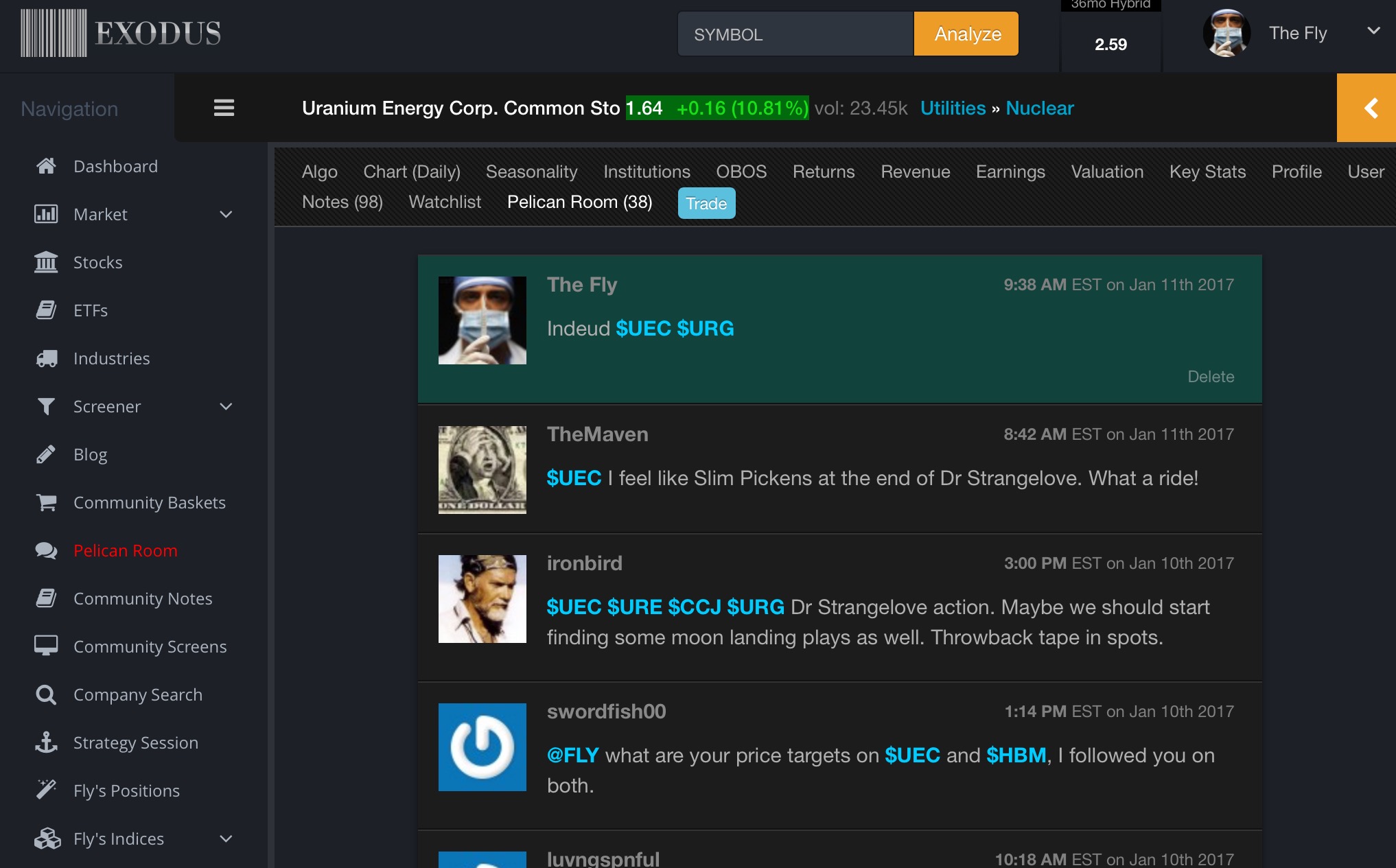
Task: Open the Algo tab
Action: point(320,172)
